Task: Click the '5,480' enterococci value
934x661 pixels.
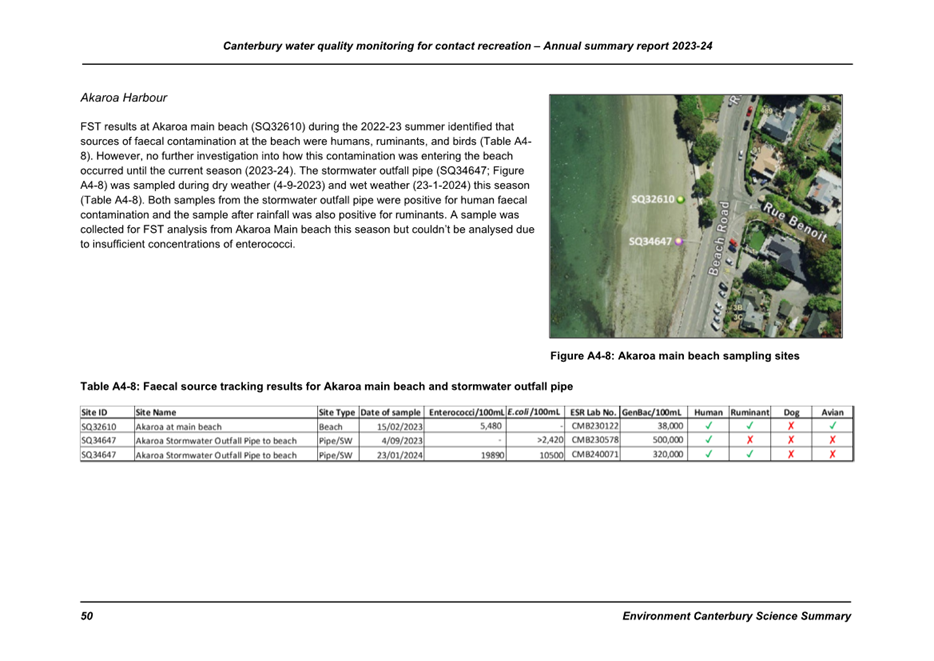Action: pos(491,426)
